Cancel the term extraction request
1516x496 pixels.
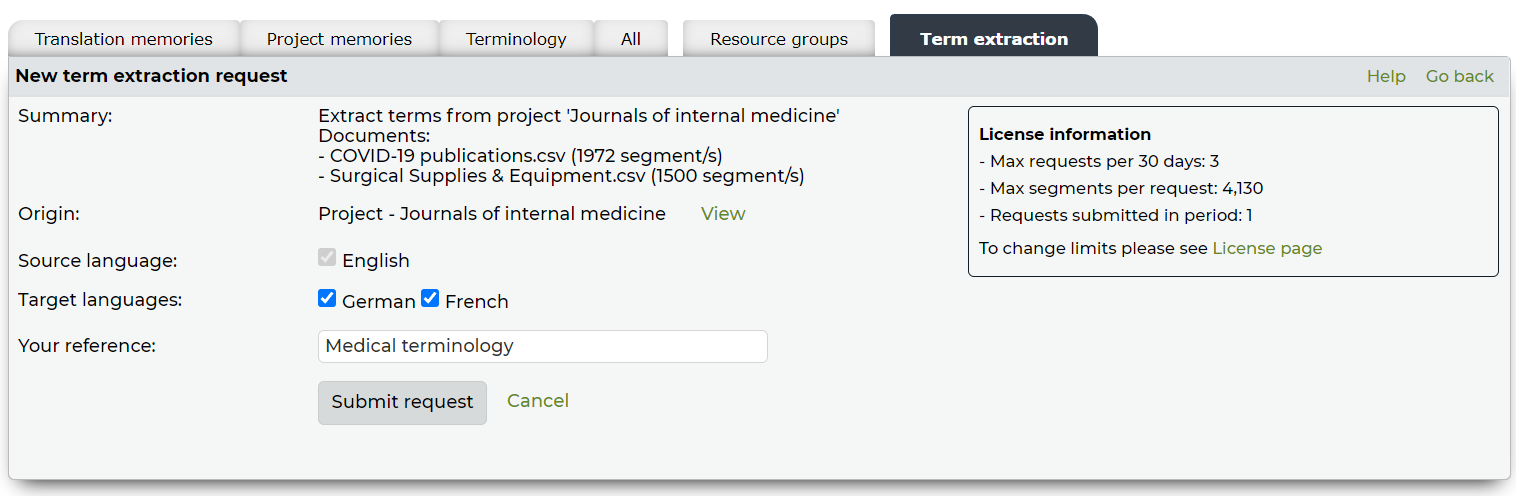click(x=537, y=401)
